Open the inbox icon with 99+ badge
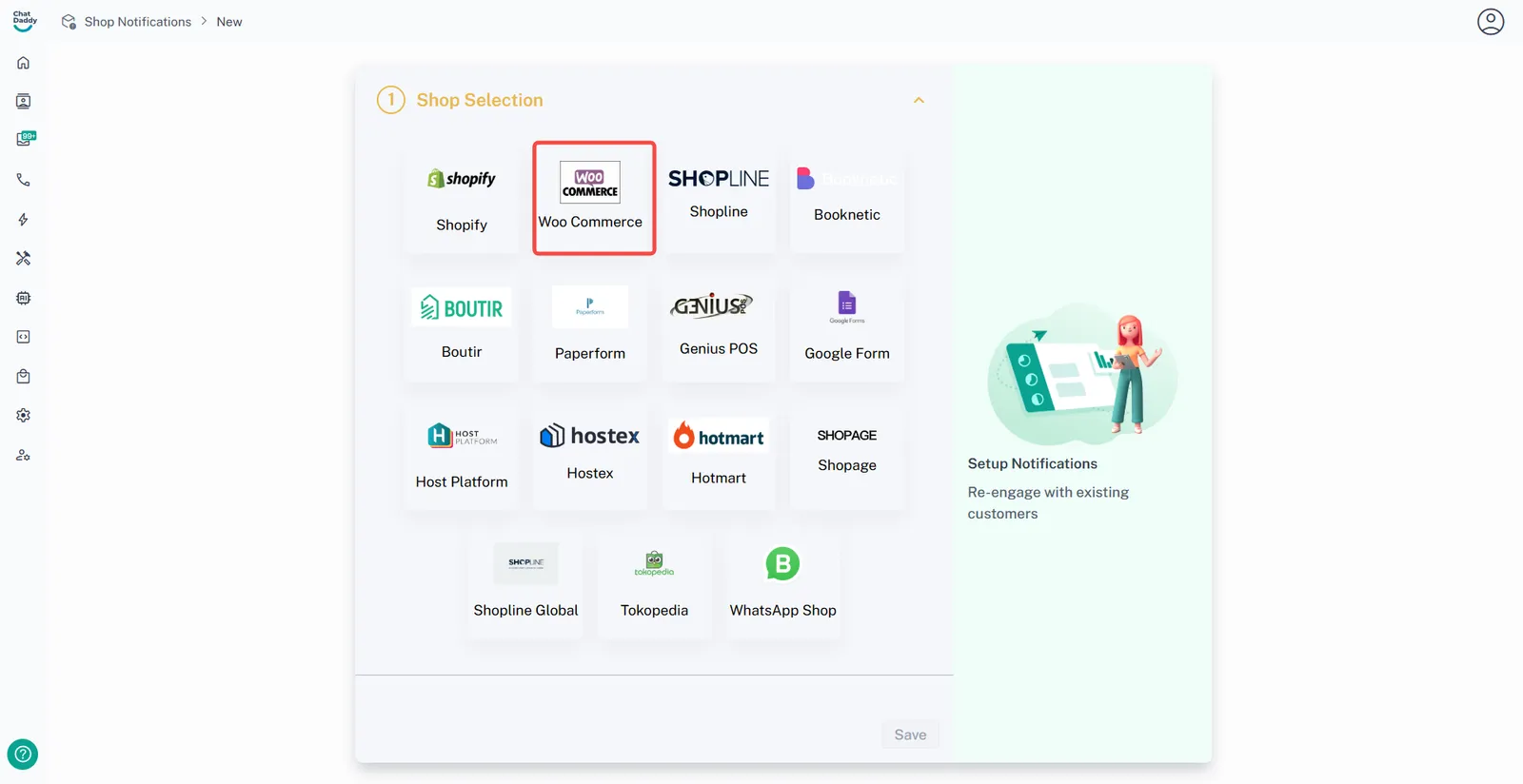Viewport: 1523px width, 784px height. [x=25, y=139]
